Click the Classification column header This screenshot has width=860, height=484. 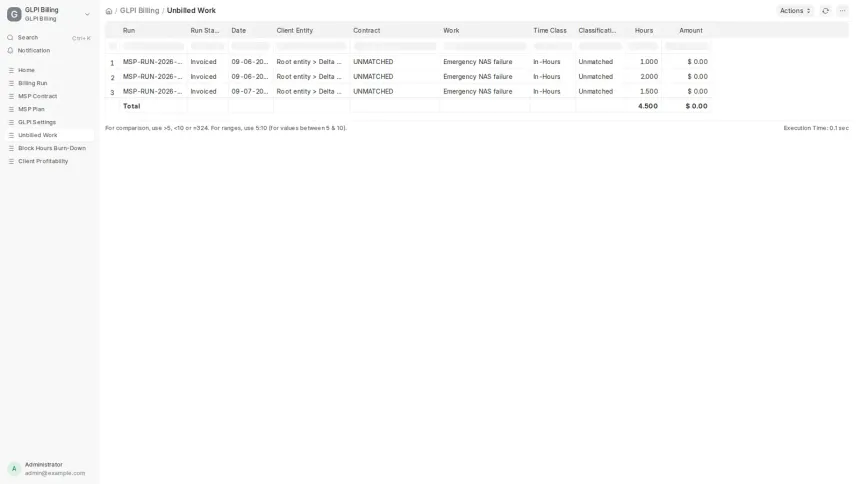tap(601, 31)
